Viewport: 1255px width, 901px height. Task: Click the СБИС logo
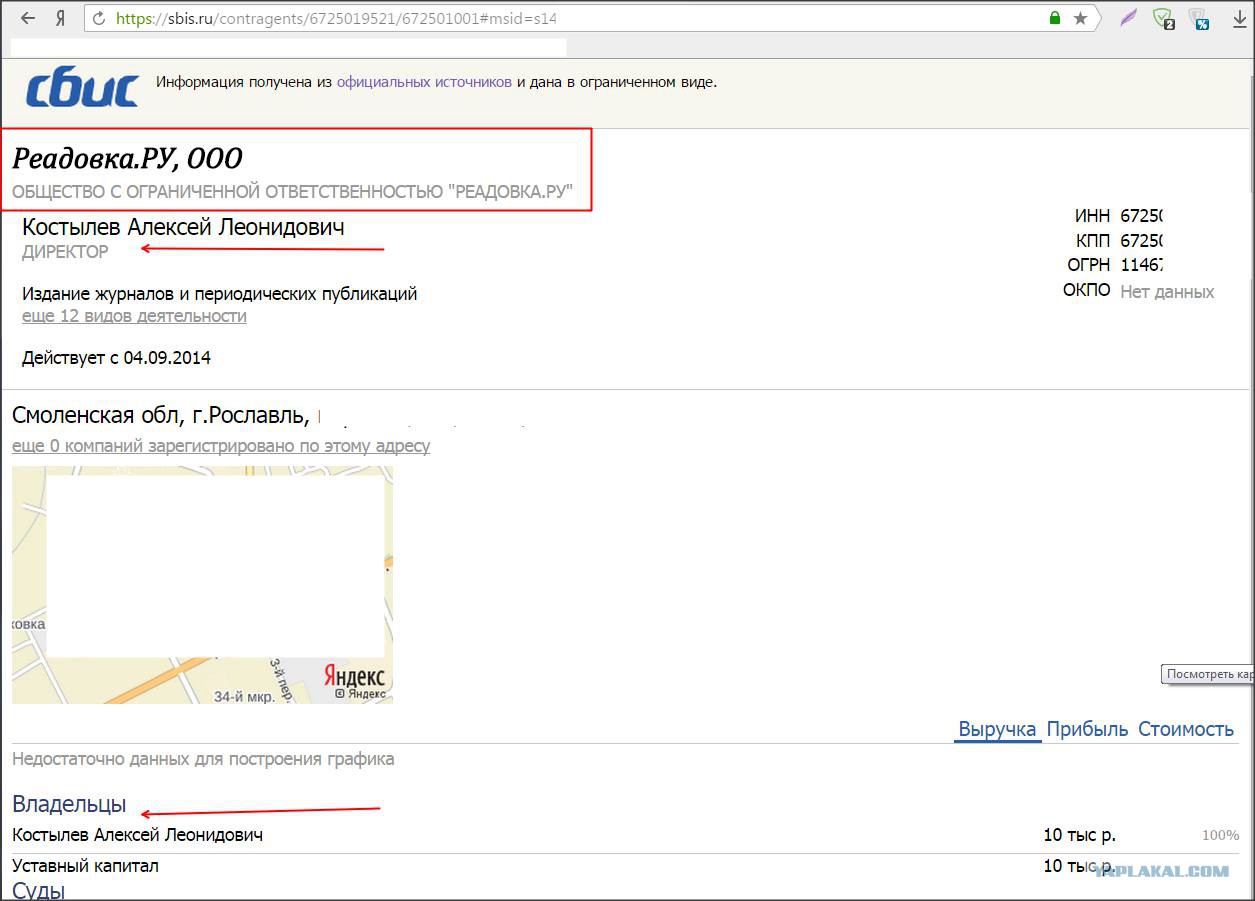[x=82, y=89]
